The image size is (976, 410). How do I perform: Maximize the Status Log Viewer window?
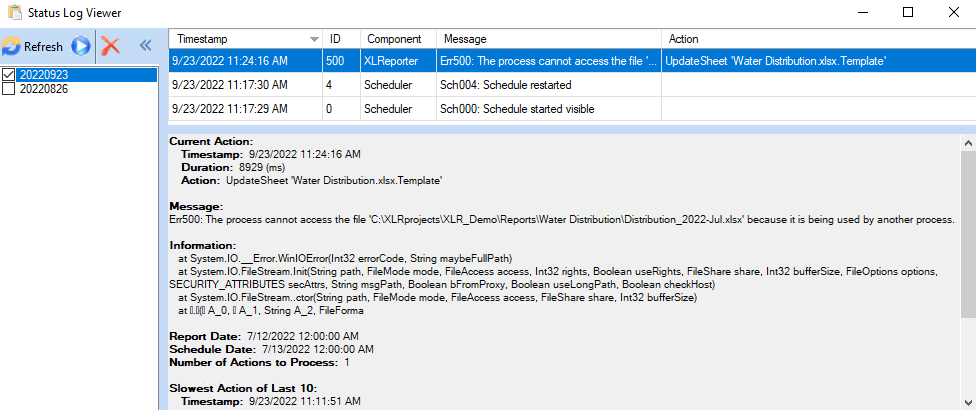908,12
